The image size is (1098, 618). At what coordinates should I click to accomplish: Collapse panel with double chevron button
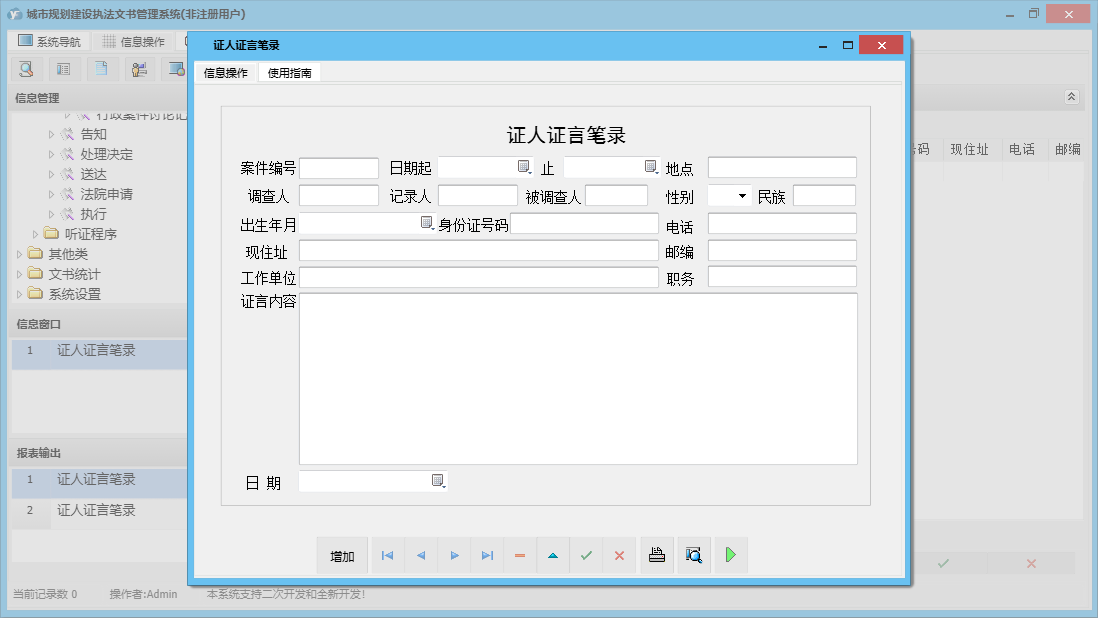click(1071, 97)
